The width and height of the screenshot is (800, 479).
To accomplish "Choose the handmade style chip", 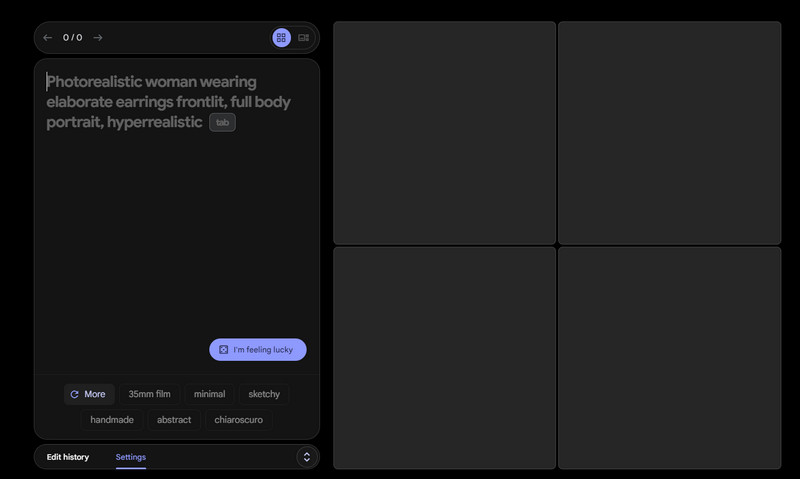I will (111, 420).
